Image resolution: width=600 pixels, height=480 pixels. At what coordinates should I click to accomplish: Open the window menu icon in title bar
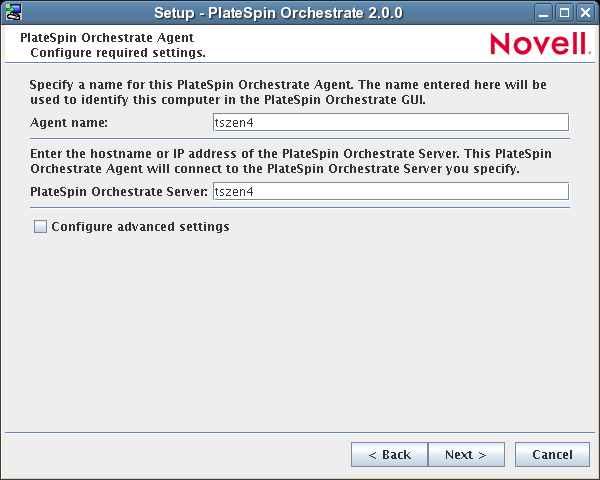(13, 13)
